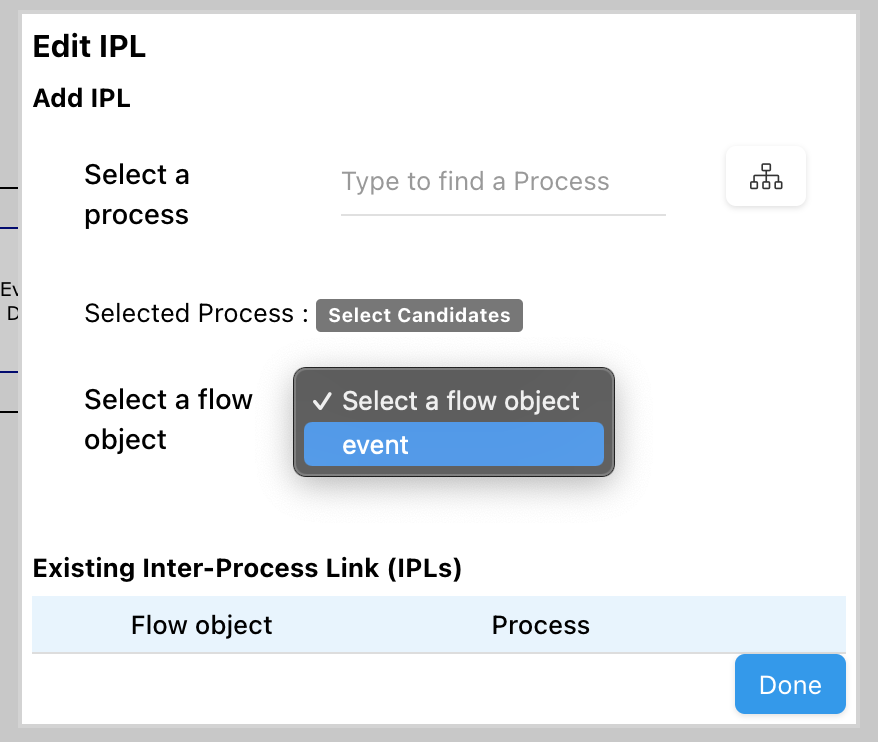The width and height of the screenshot is (878, 742).
Task: Focus the "Type to find a Process" field
Action: click(502, 182)
